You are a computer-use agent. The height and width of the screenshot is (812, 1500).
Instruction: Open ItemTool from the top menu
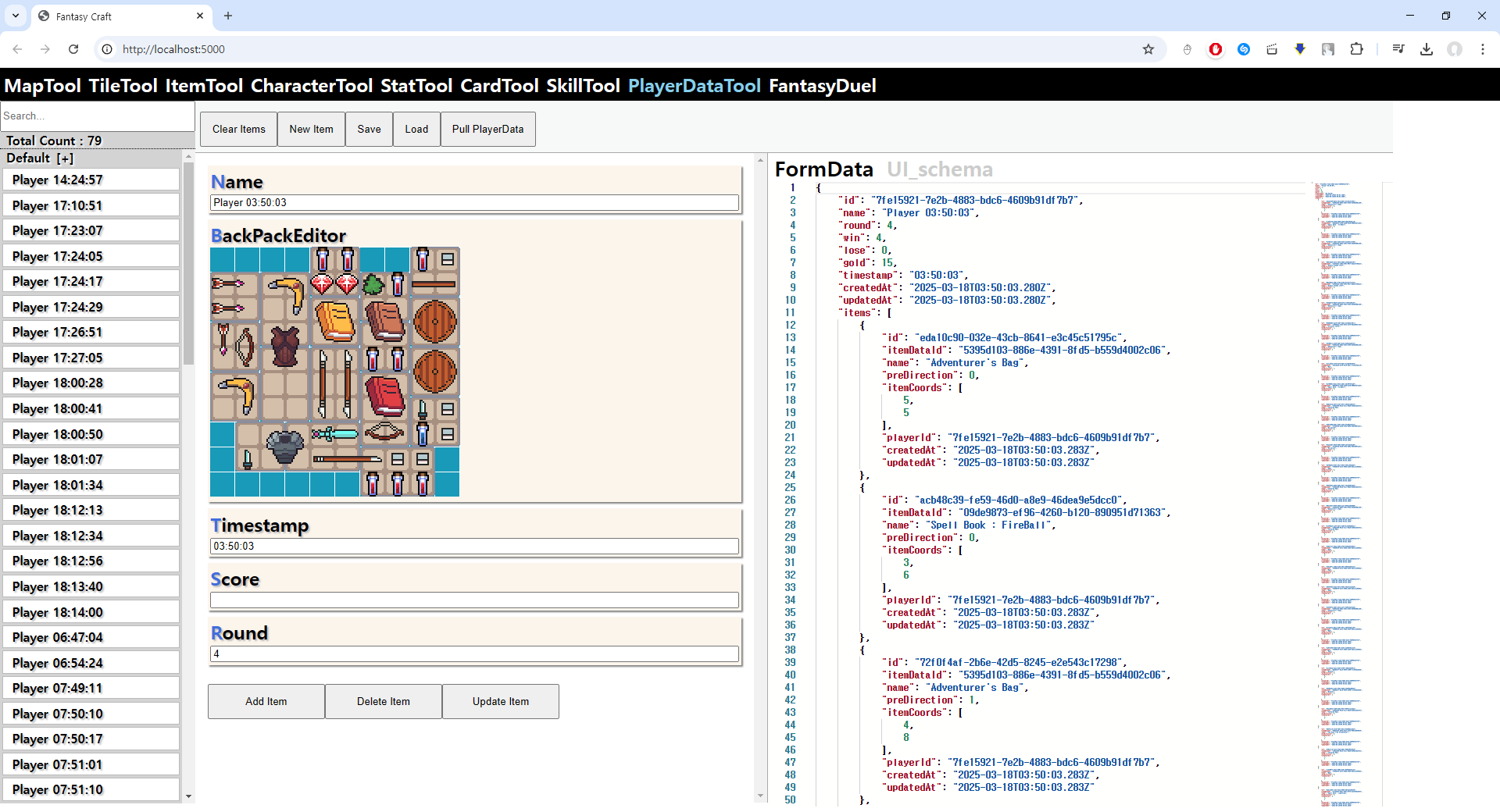pyautogui.click(x=204, y=86)
